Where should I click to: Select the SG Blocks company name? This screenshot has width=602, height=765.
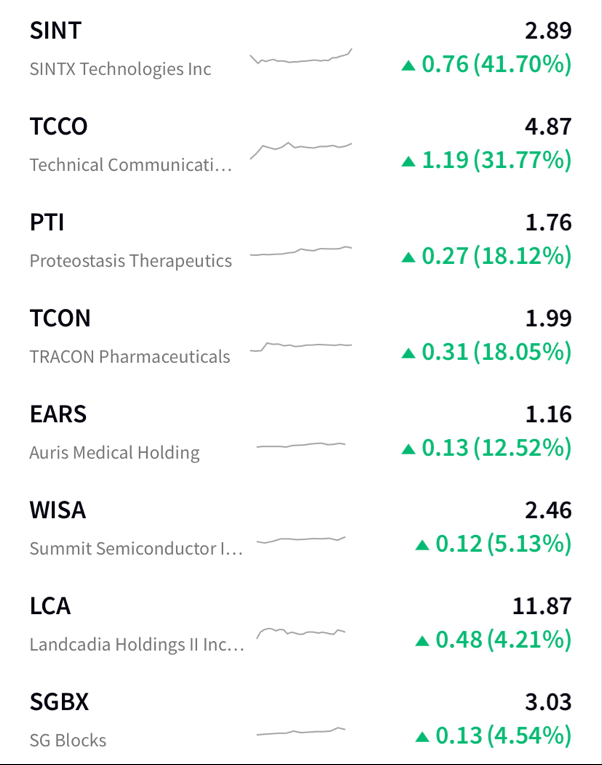pos(68,741)
